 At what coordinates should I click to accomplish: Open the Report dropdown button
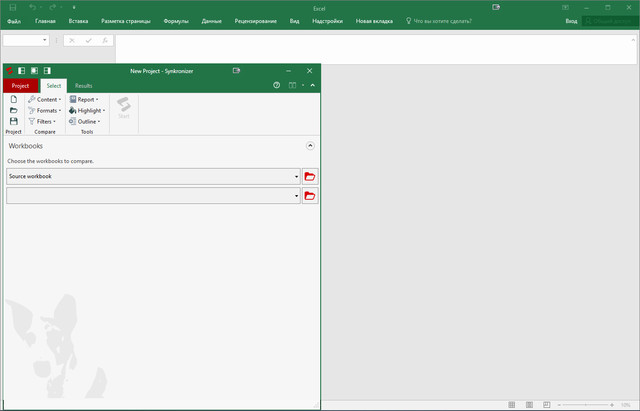pos(85,100)
